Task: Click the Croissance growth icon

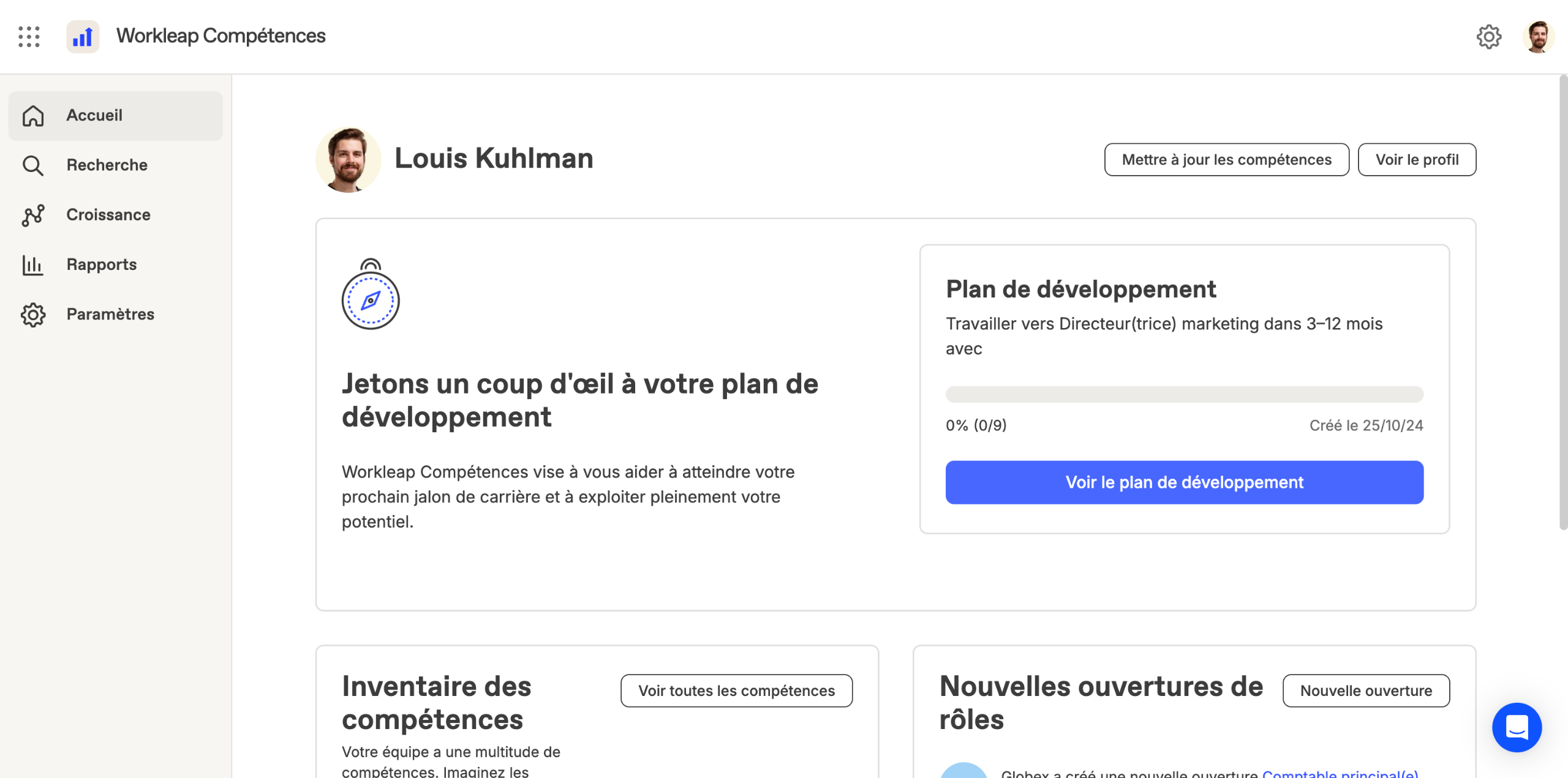Action: click(x=33, y=215)
